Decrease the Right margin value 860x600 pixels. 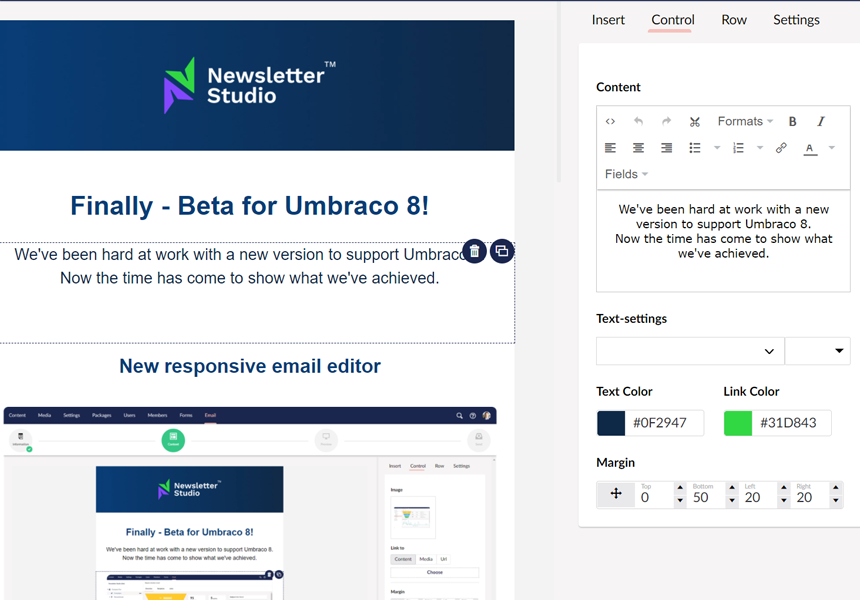835,500
